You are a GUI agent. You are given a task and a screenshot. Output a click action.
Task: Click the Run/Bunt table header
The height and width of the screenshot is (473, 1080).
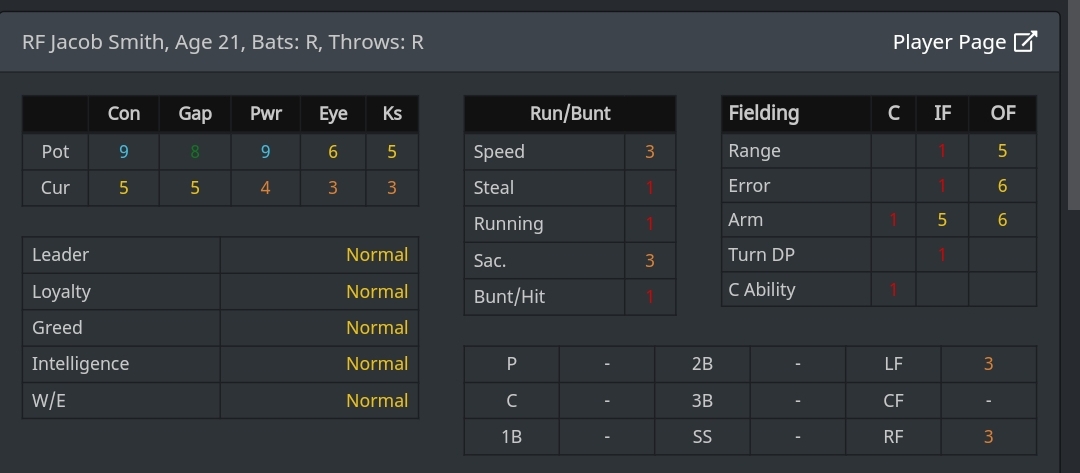point(570,114)
